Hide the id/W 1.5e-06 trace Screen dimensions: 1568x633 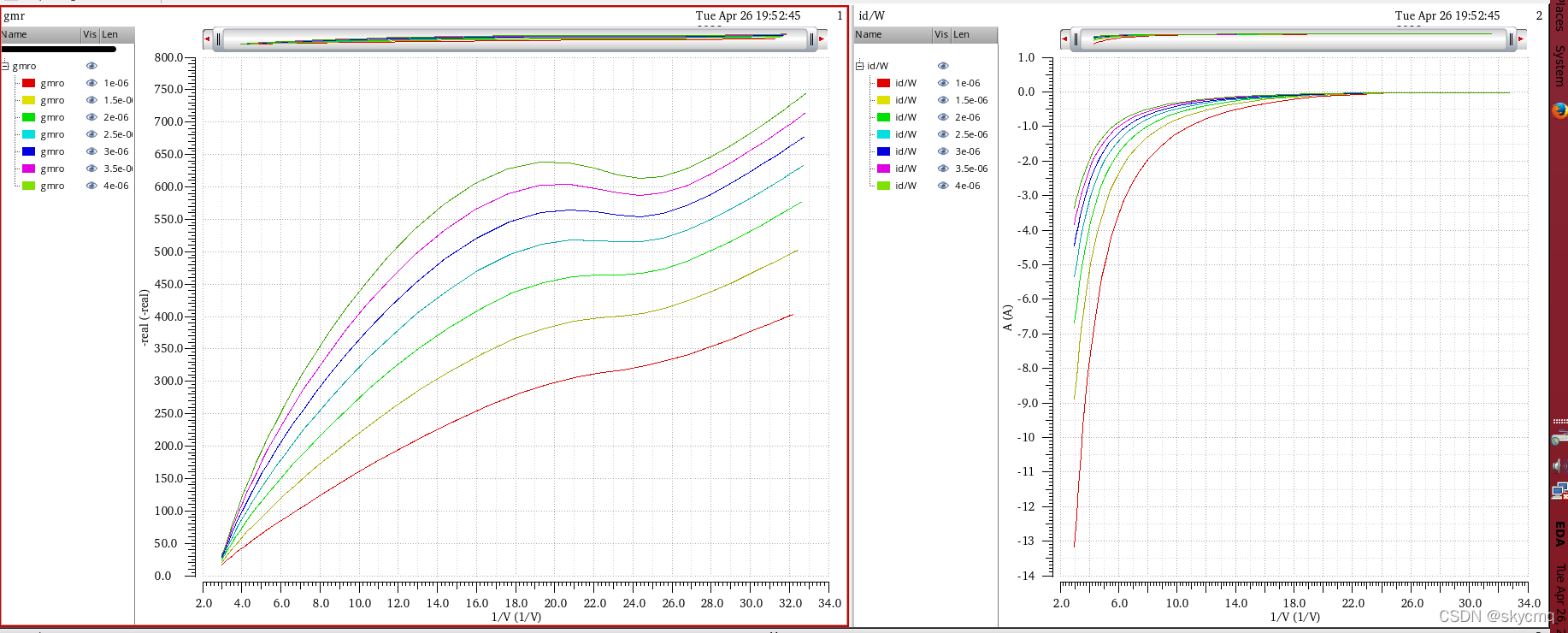943,100
